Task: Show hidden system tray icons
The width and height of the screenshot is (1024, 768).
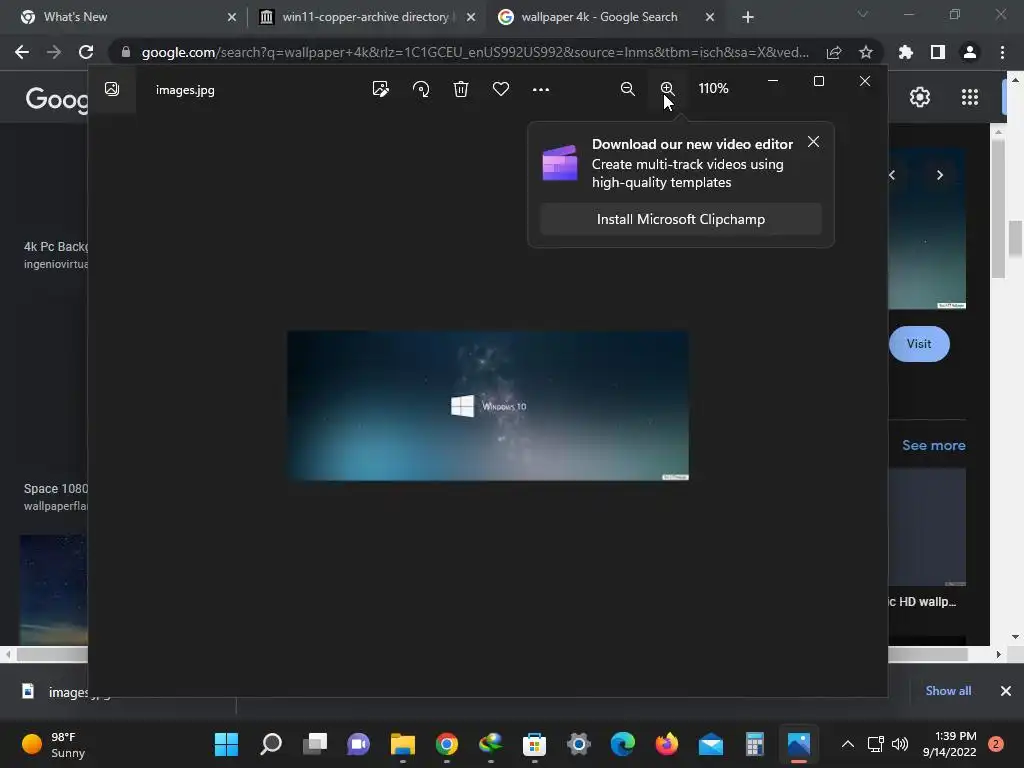Action: (x=848, y=744)
